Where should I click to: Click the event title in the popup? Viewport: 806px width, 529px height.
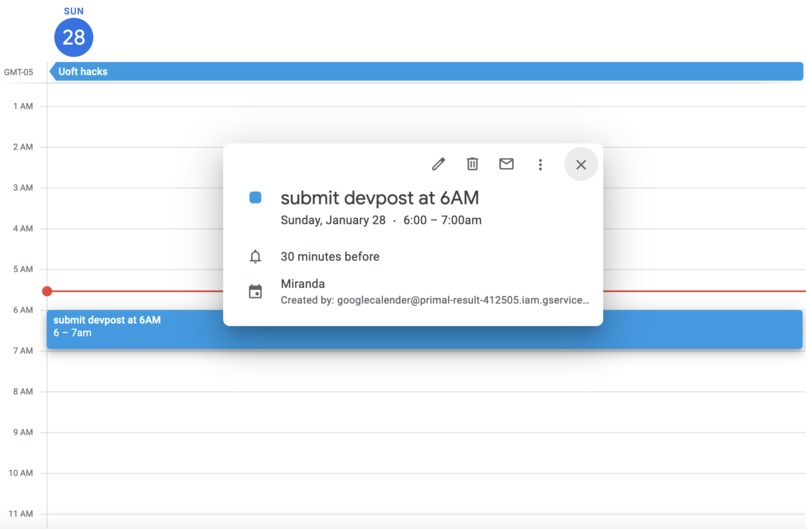point(379,198)
